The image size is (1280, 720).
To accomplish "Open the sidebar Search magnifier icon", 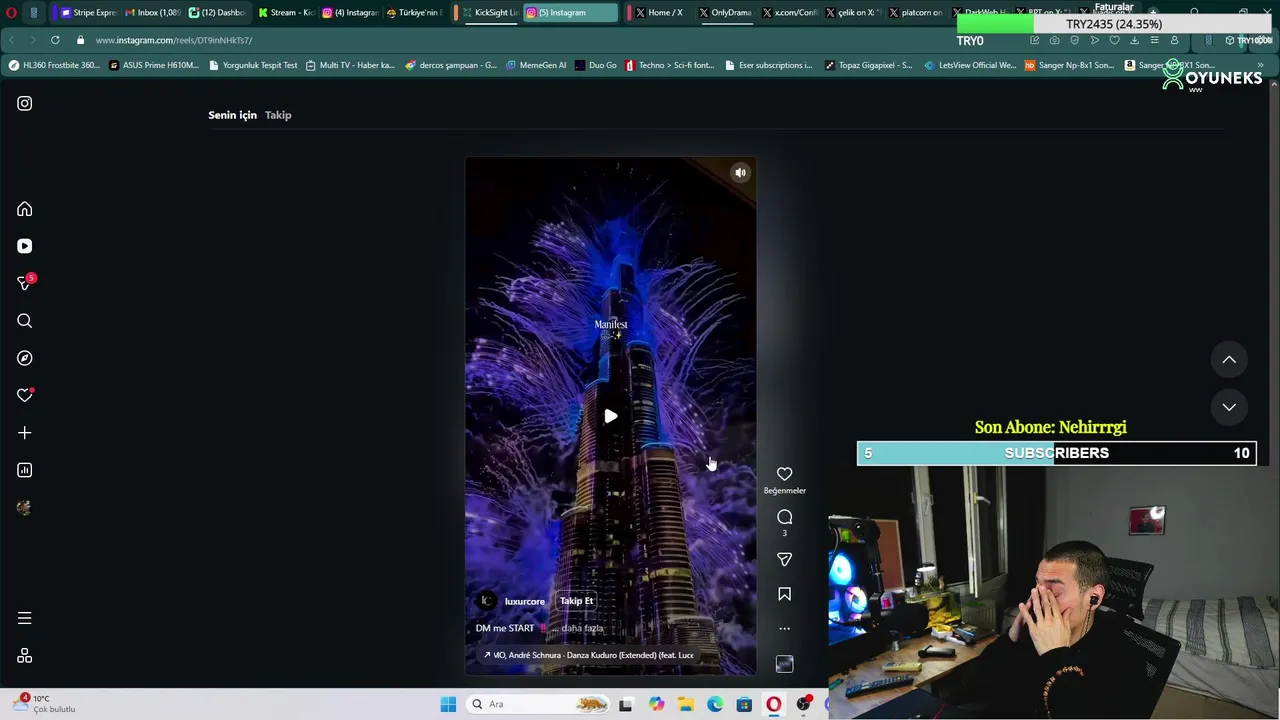I will (25, 321).
